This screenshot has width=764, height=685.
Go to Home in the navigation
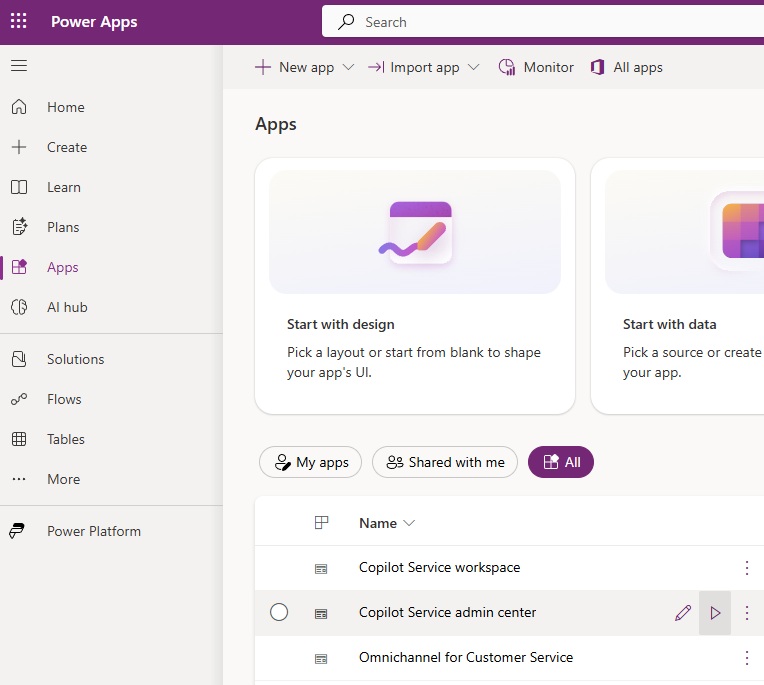[x=66, y=107]
